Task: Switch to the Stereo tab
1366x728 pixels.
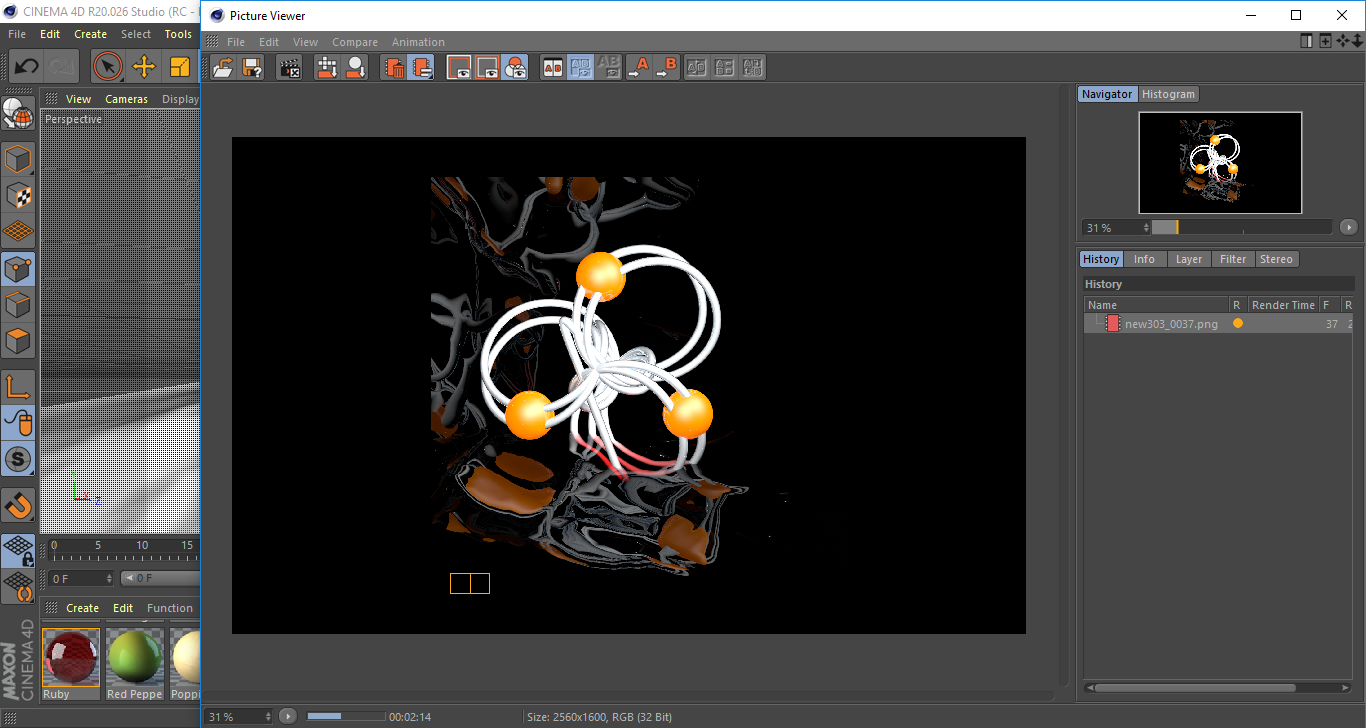Action: tap(1276, 259)
